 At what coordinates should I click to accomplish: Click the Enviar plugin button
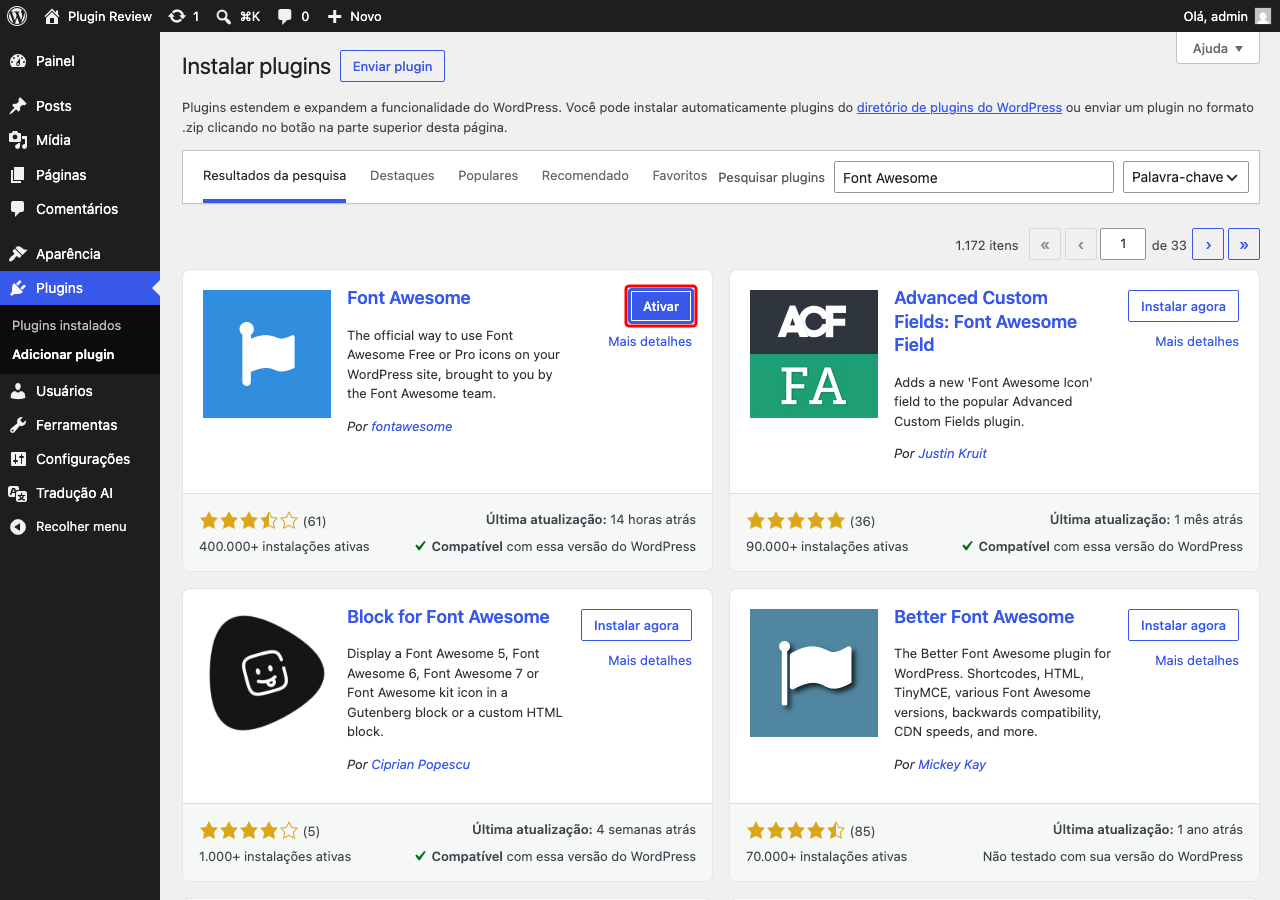click(x=392, y=66)
